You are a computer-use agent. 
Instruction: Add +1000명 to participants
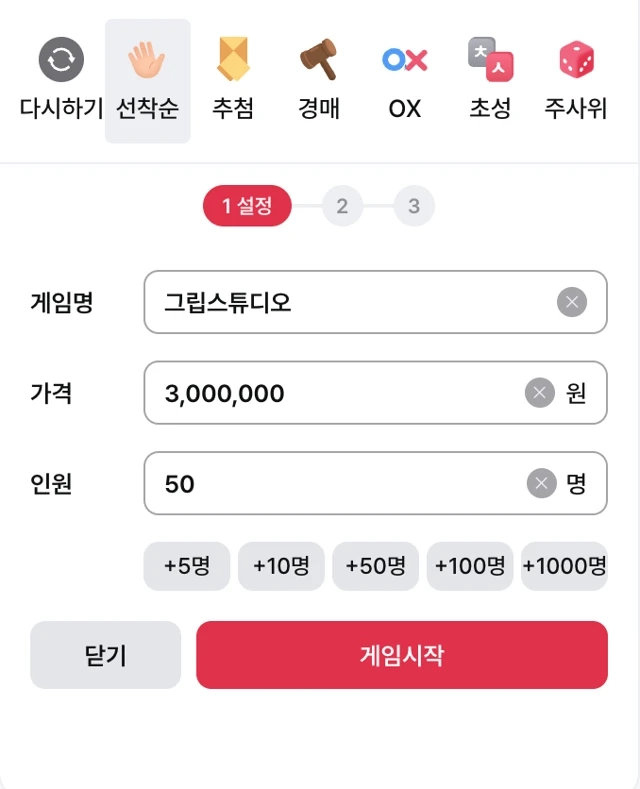pyautogui.click(x=564, y=566)
